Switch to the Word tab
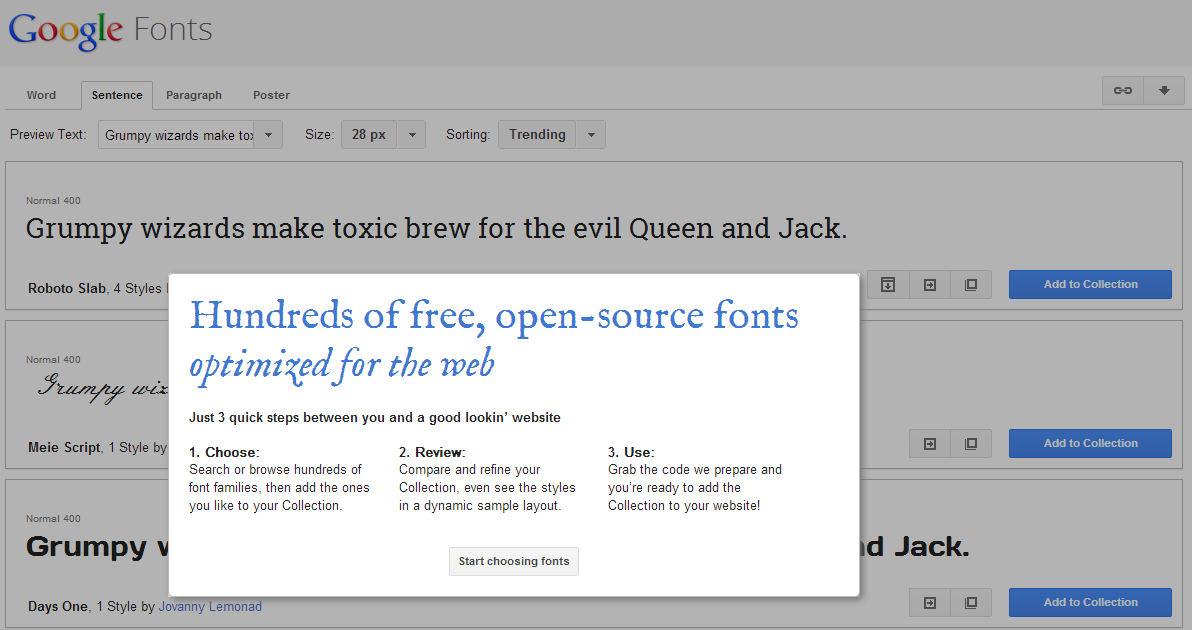The height and width of the screenshot is (630, 1192). (41, 94)
